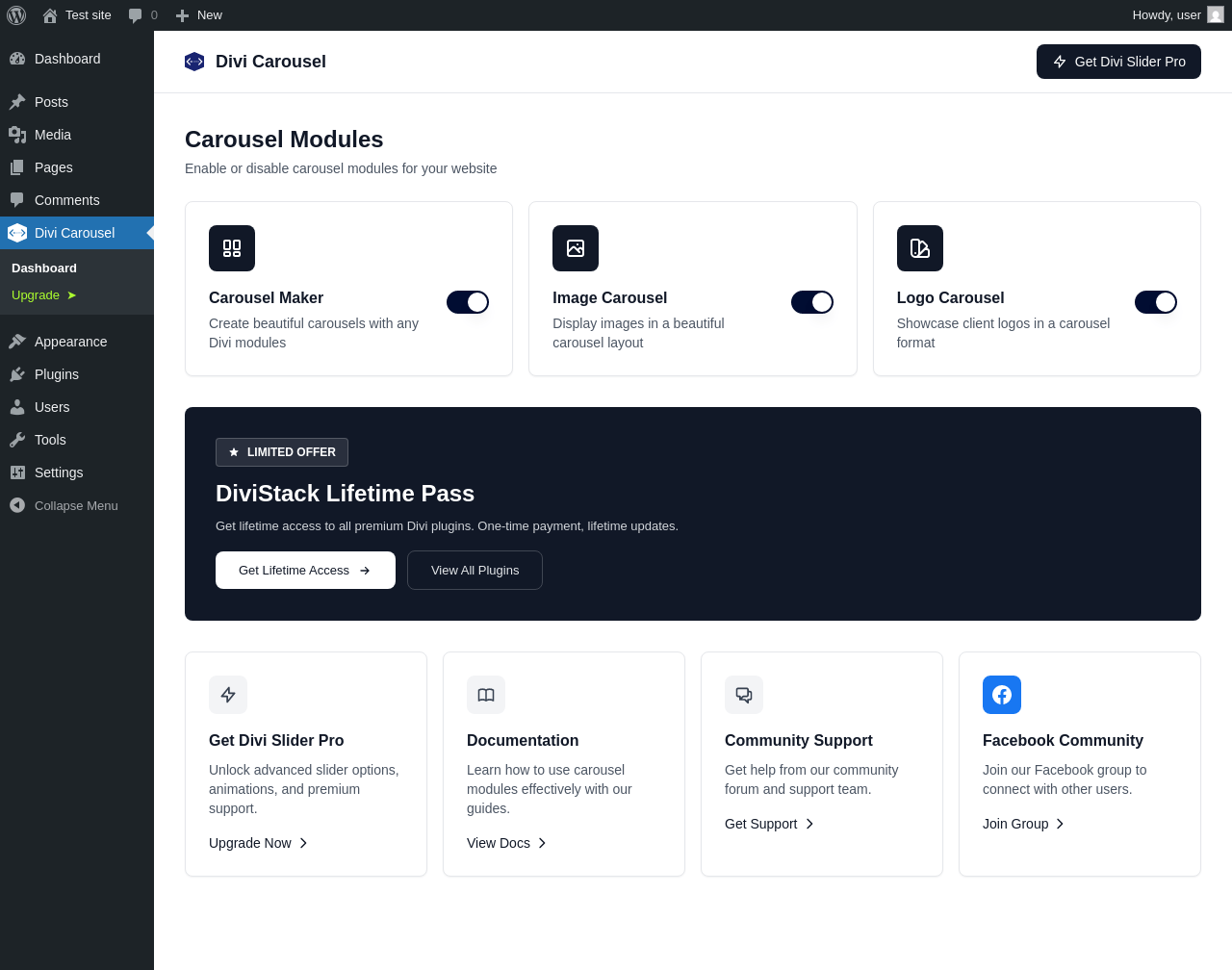The image size is (1232, 970).
Task: Click the Divi Carousel hexagon sidebar icon
Action: 17,233
